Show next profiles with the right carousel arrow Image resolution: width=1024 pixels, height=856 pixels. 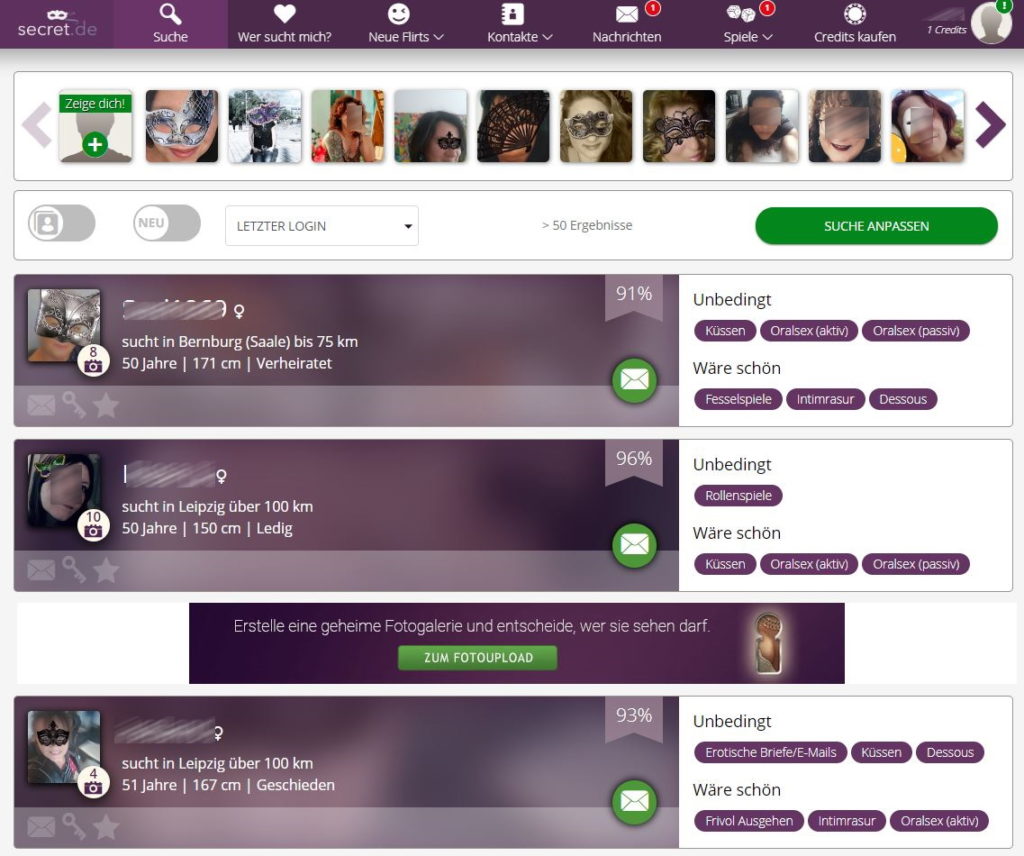tap(990, 125)
